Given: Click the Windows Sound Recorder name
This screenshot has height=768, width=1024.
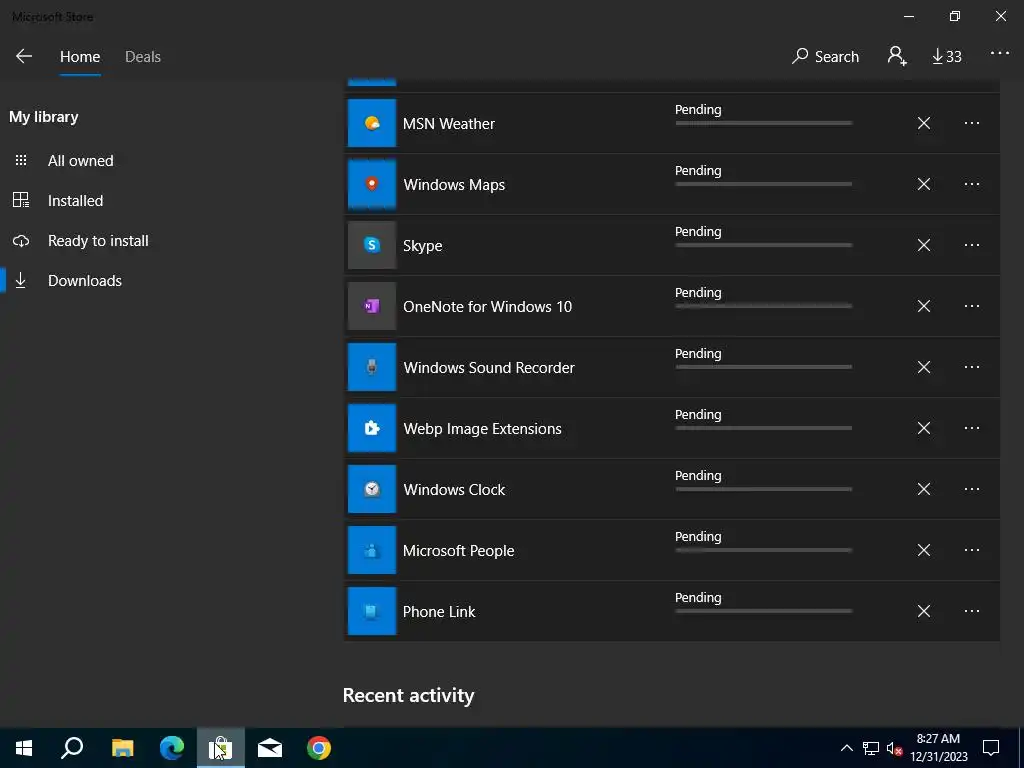Looking at the screenshot, I should pyautogui.click(x=488, y=368).
